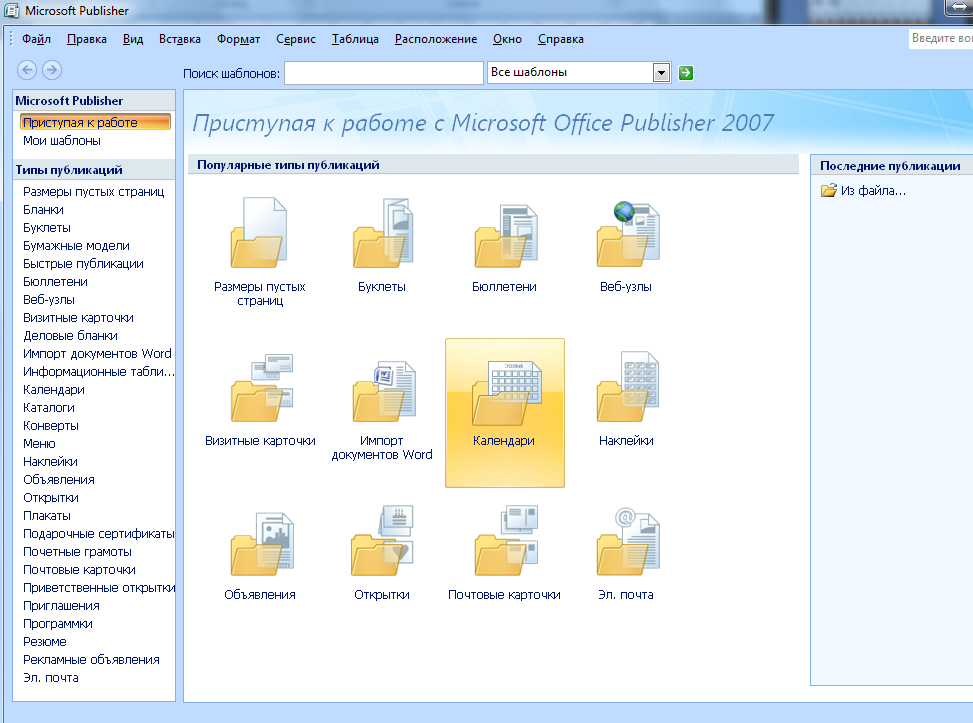The image size is (973, 723).
Task: Select Бланки in publication types list
Action: 43,210
